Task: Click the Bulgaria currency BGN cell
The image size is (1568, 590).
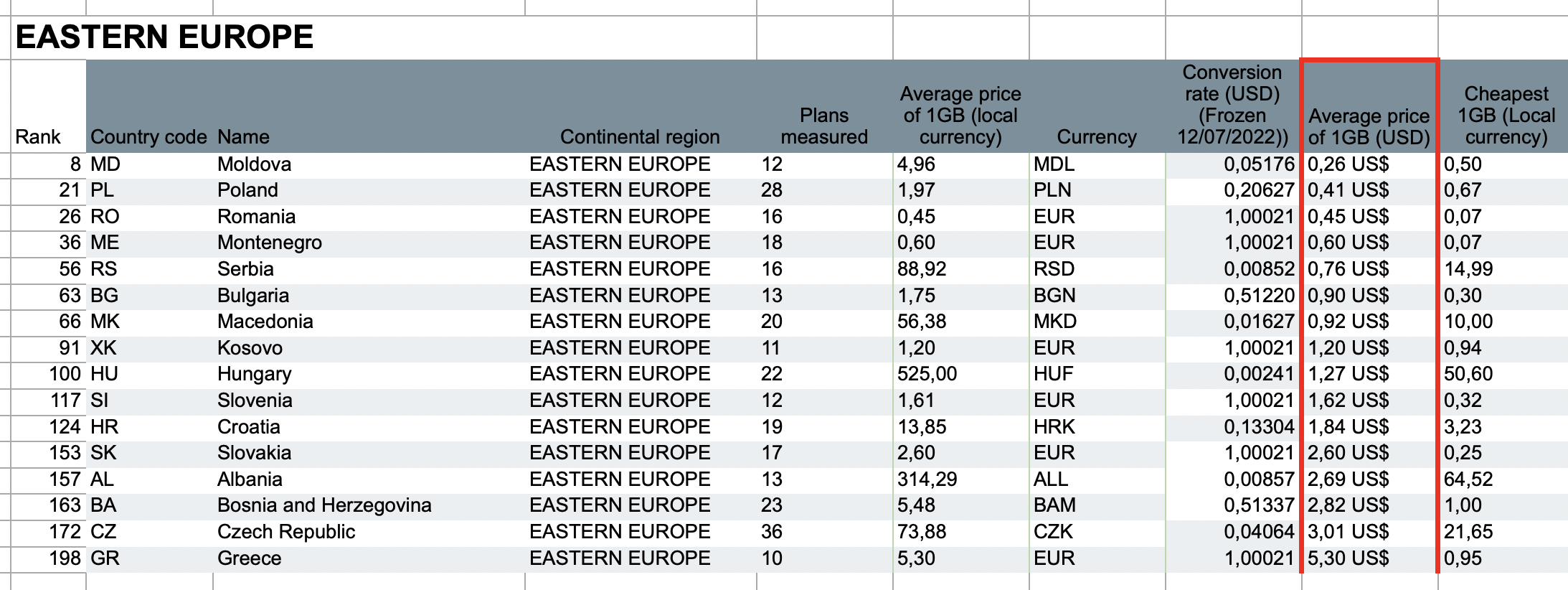Action: point(1097,296)
